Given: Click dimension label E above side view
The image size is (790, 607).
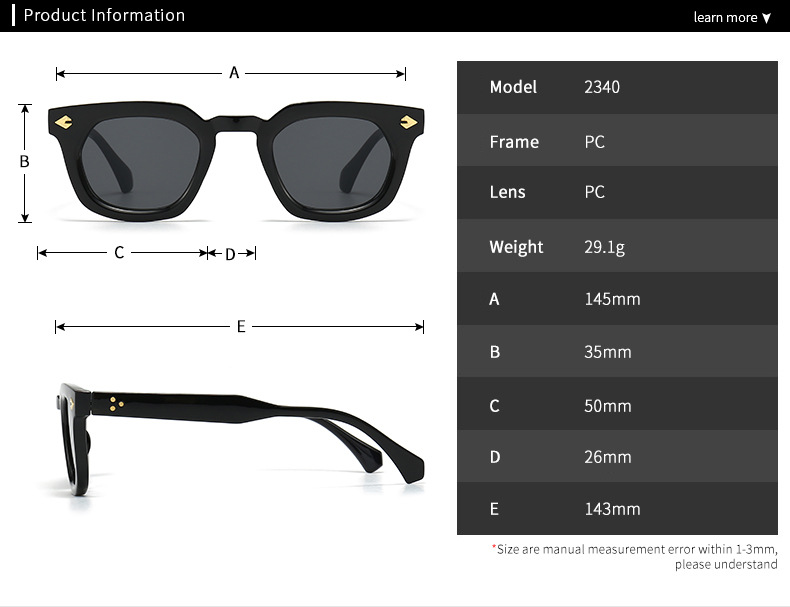Looking at the screenshot, I should pos(241,326).
